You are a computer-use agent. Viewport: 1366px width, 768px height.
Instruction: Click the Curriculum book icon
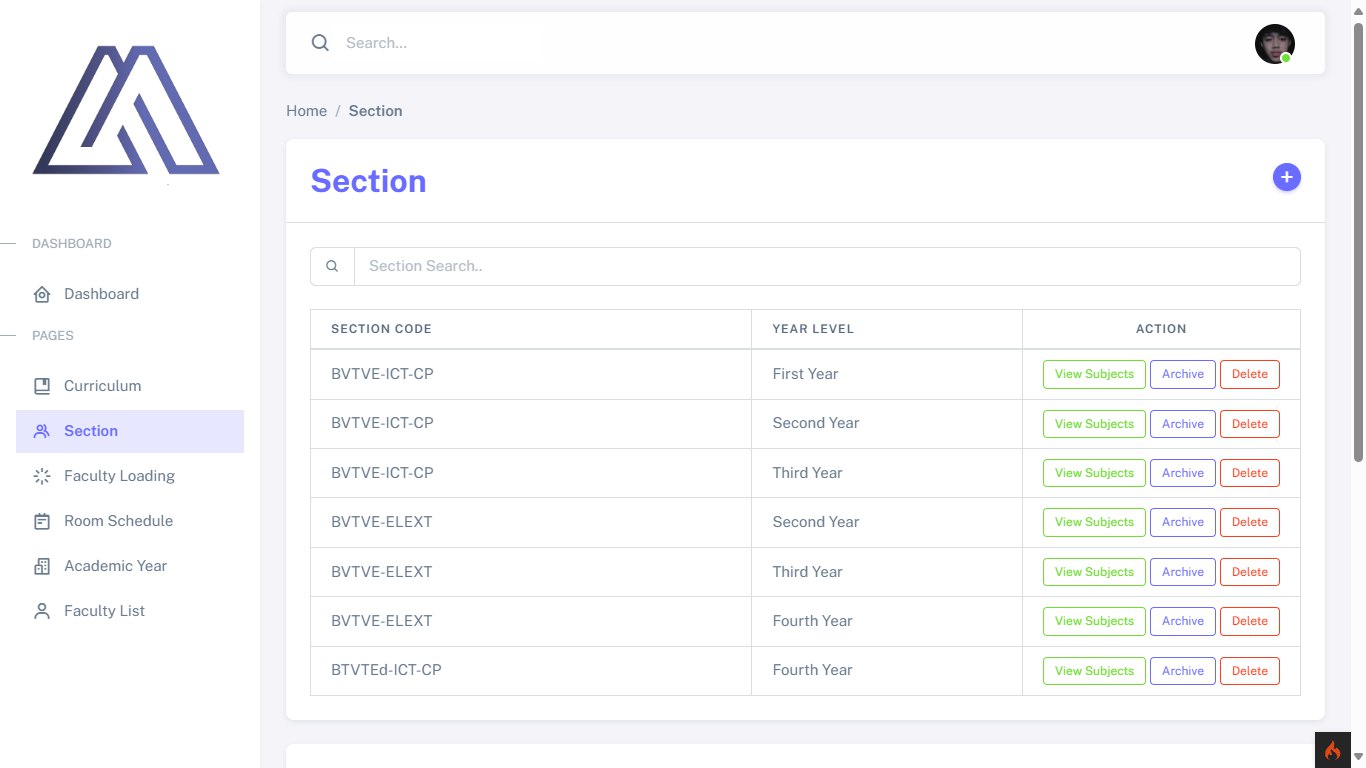[x=42, y=386]
